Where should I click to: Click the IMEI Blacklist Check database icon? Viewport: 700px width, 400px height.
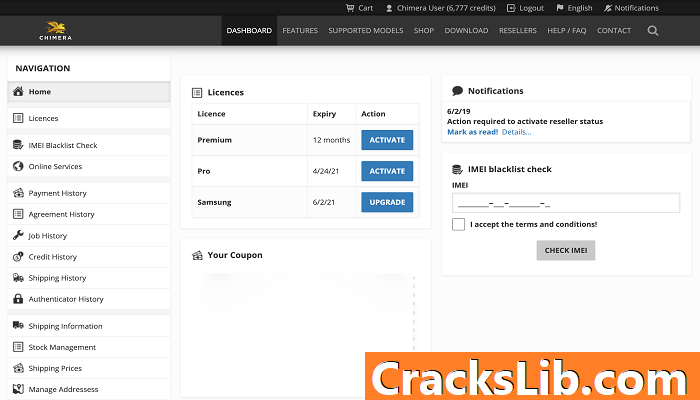(x=18, y=145)
